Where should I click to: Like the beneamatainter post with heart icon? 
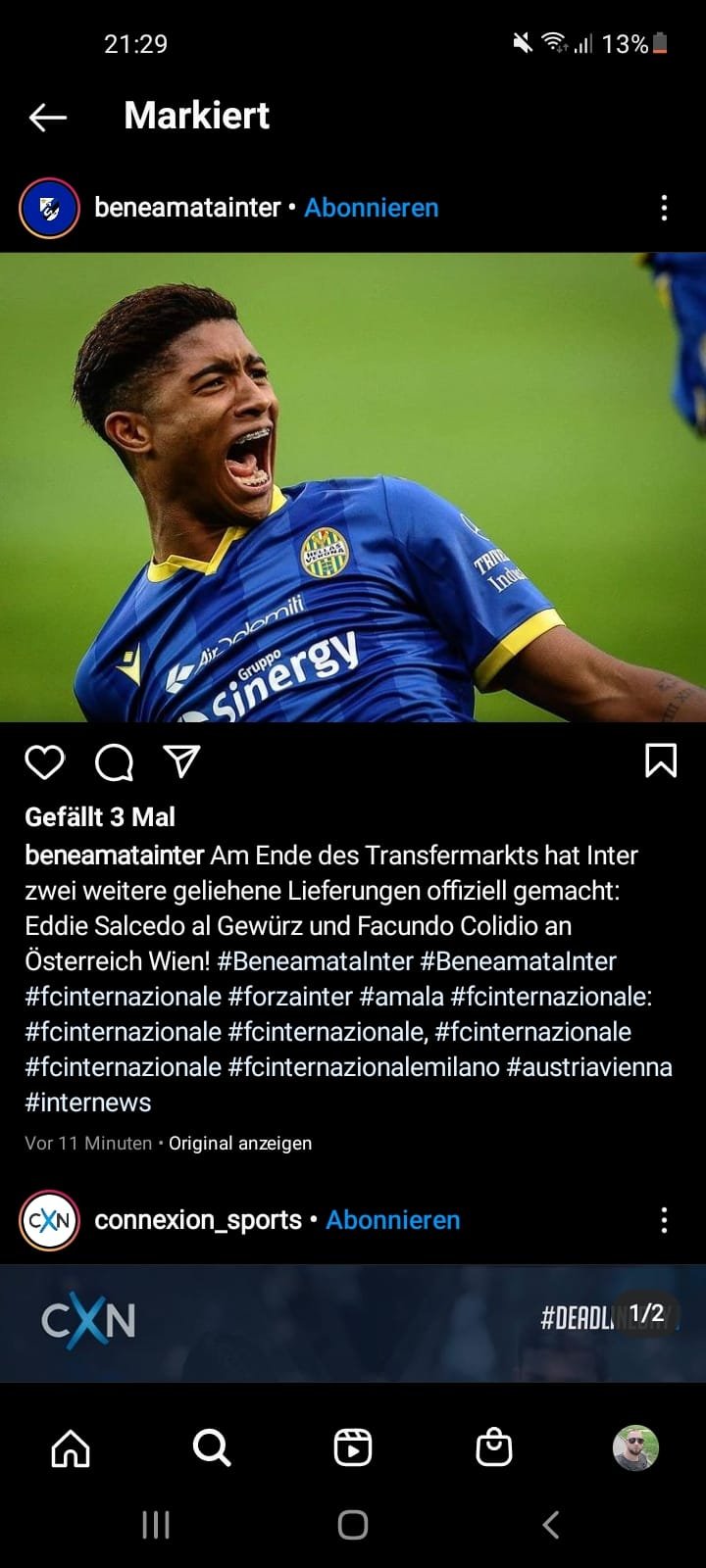click(x=44, y=761)
